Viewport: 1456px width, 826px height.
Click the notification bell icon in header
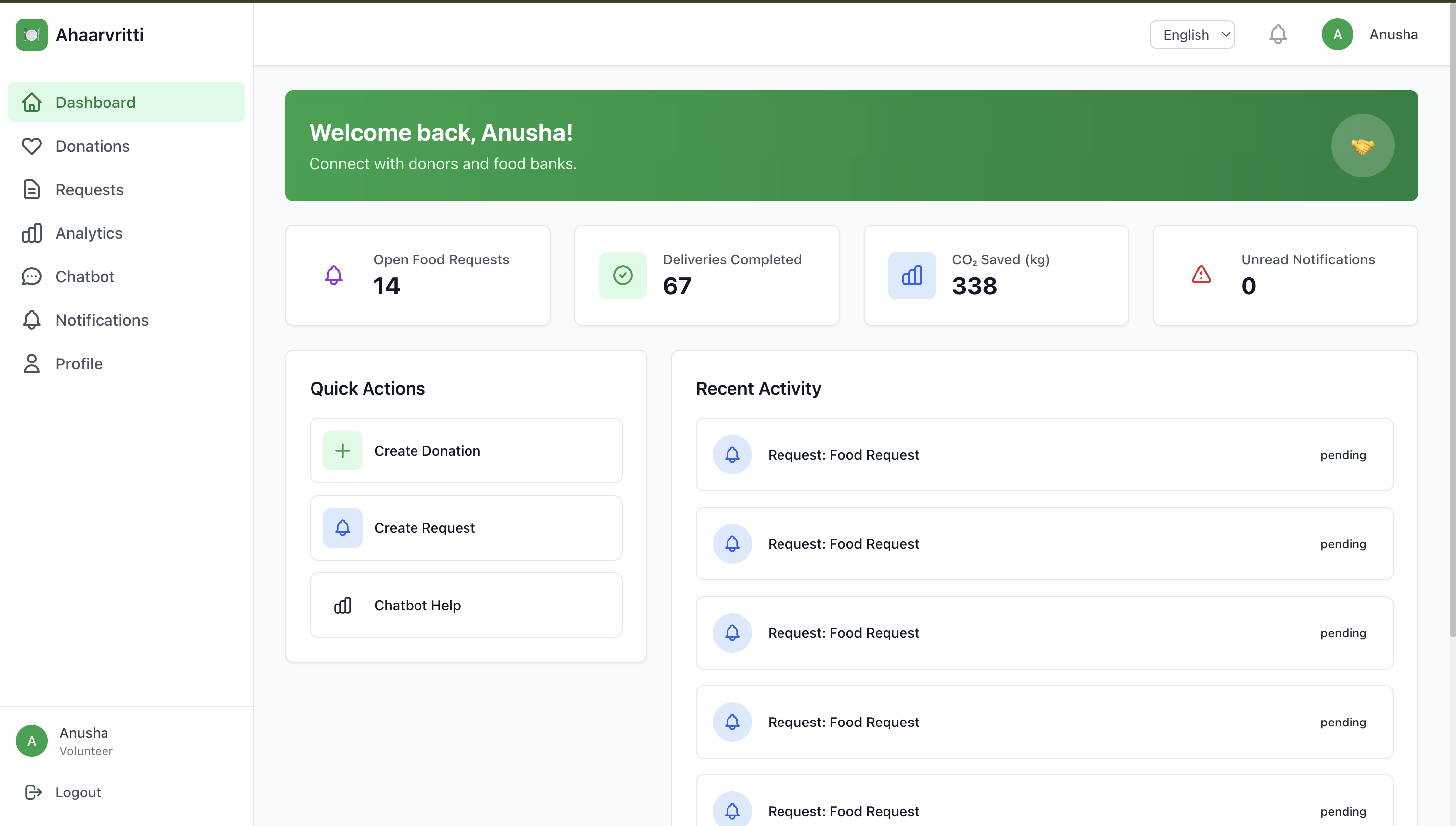click(1277, 35)
